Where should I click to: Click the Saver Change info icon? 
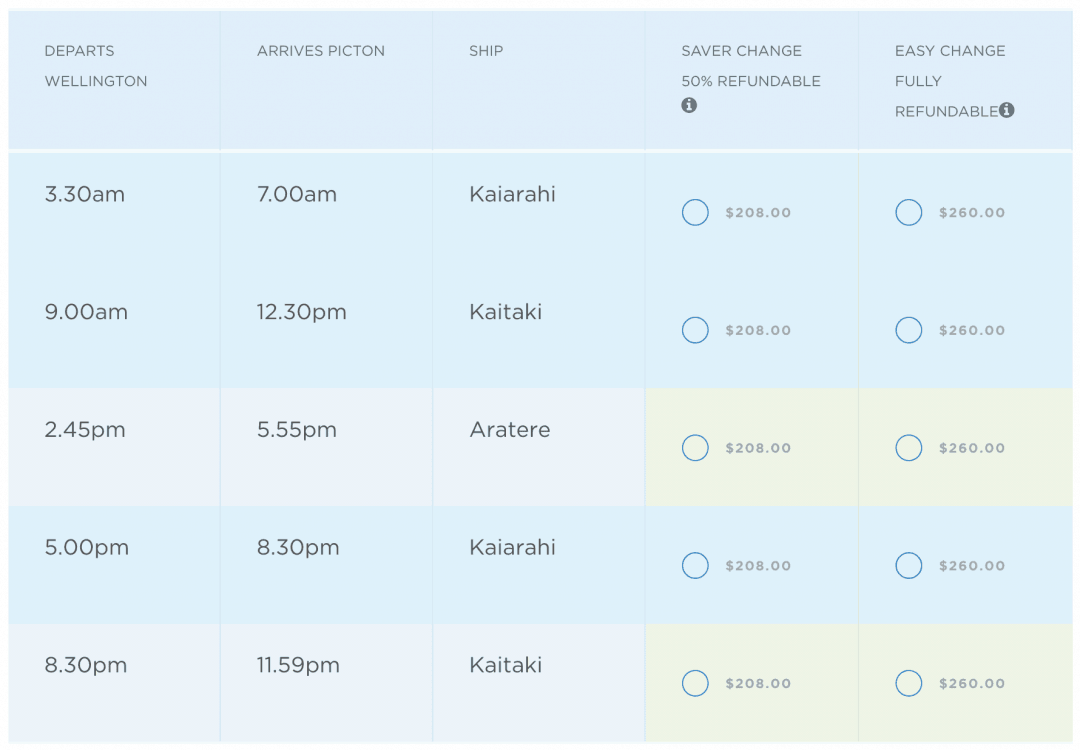coord(689,105)
